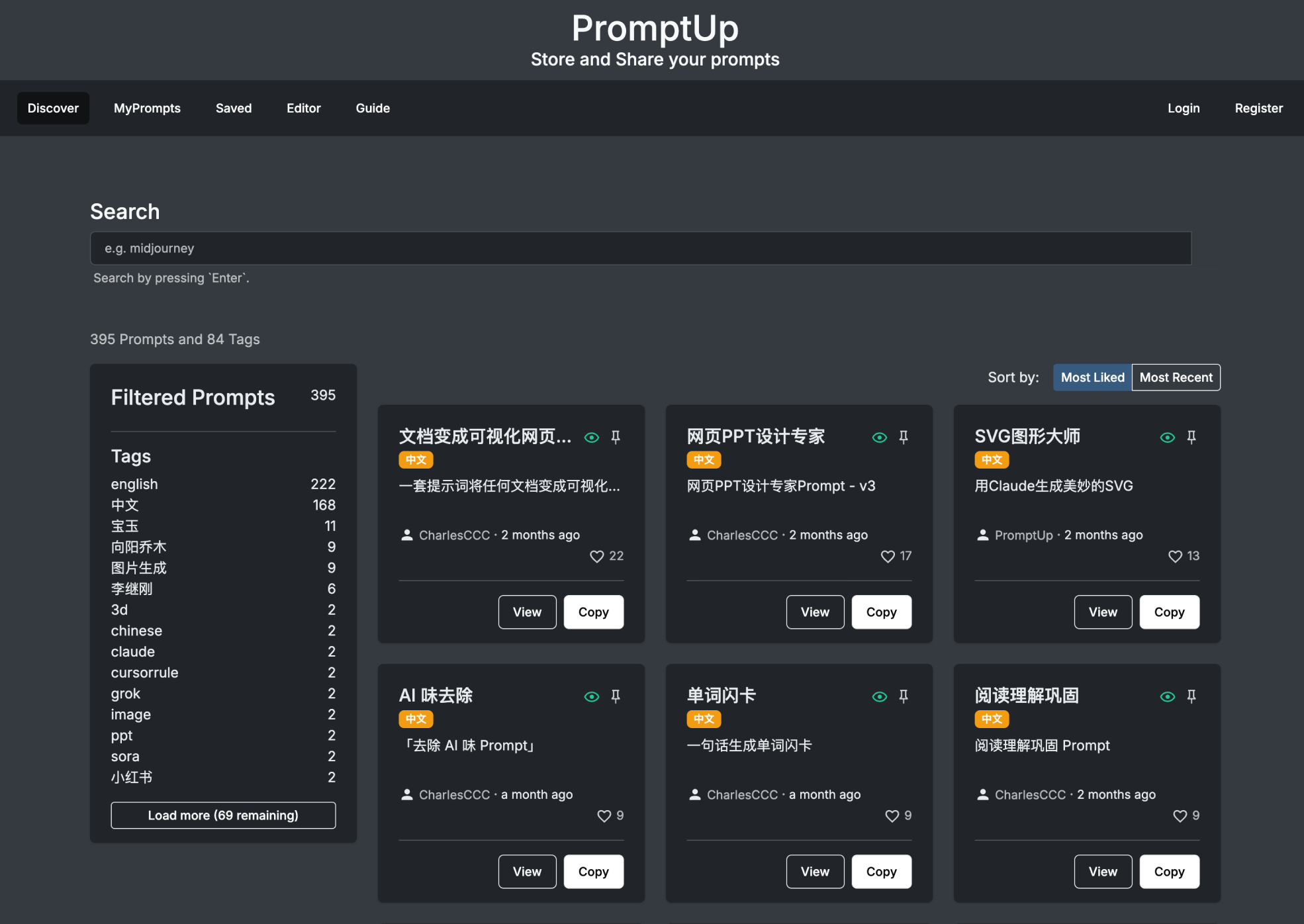Screen dimensions: 1304x924
Task: Click PromptUp author icon on SVG图形大师 card
Action: [983, 535]
